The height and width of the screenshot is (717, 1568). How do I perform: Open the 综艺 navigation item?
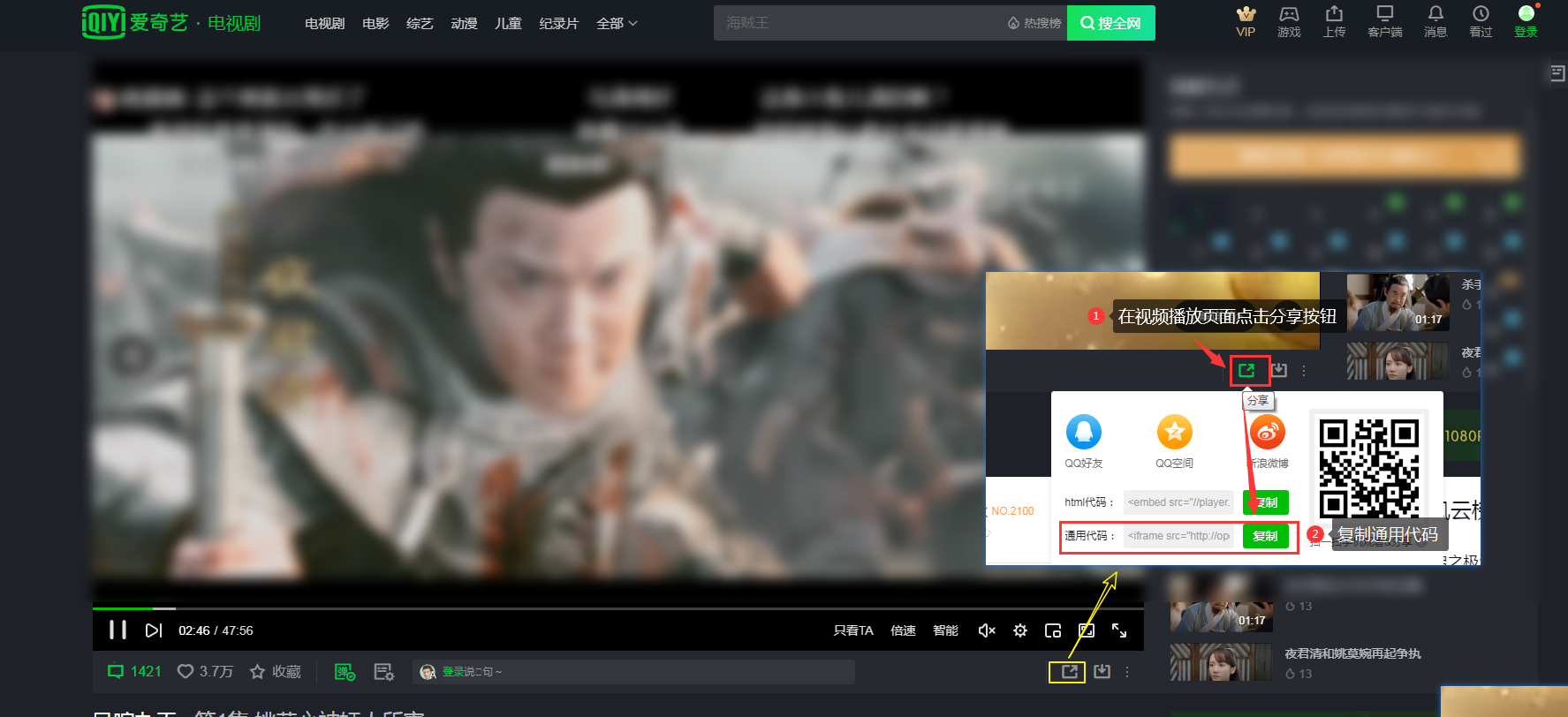pyautogui.click(x=420, y=24)
